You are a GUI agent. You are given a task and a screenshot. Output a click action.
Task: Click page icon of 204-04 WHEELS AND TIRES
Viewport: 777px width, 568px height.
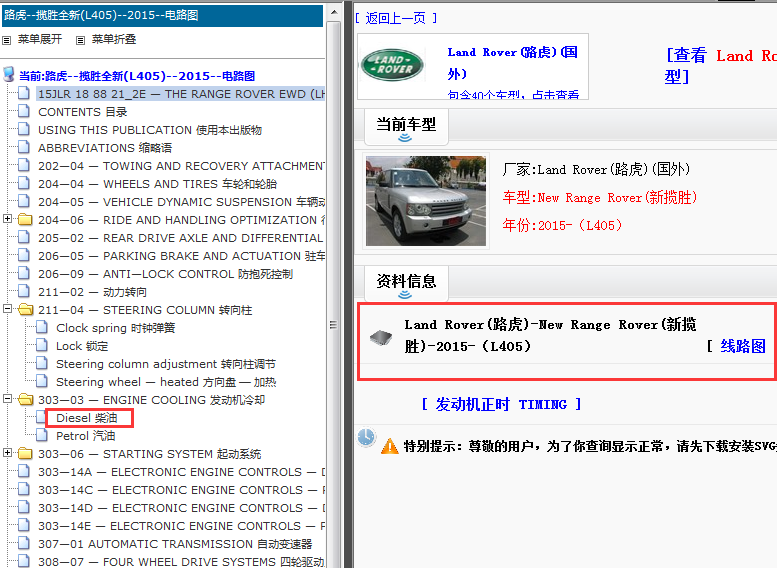[24, 183]
